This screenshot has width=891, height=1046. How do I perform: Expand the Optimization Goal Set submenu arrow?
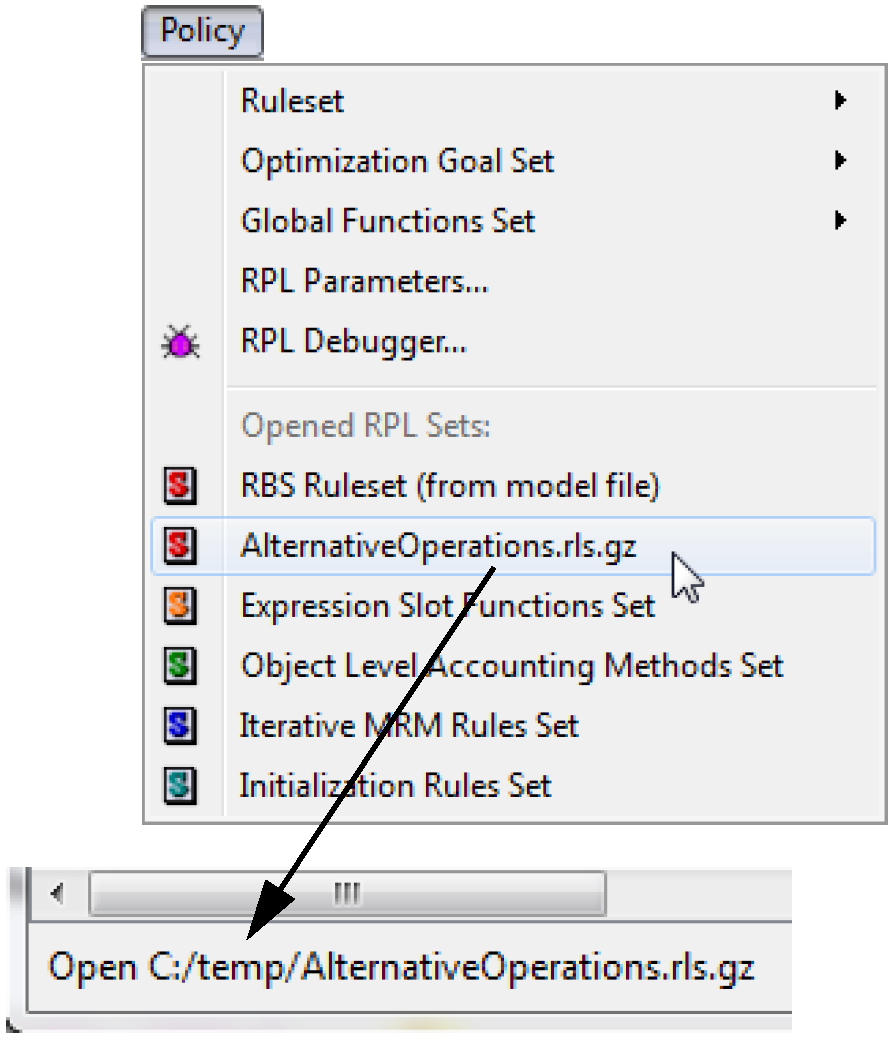point(841,160)
